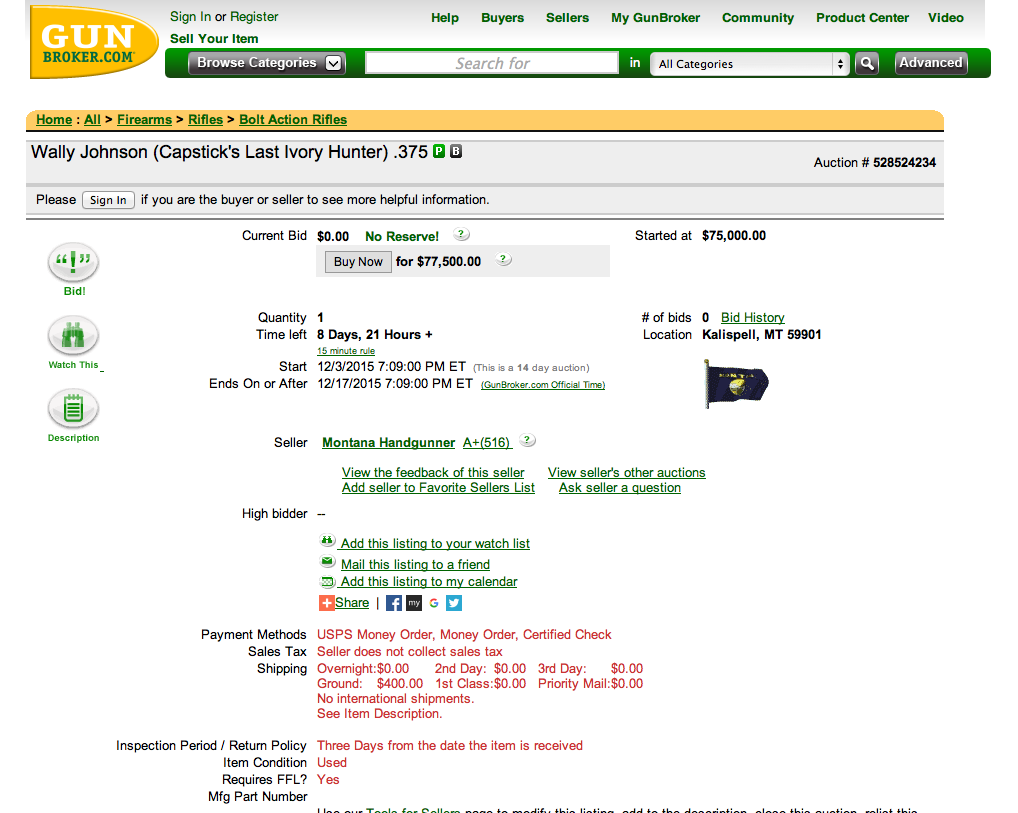The image size is (1018, 813).
Task: Click the Description notepad icon
Action: pos(73,409)
